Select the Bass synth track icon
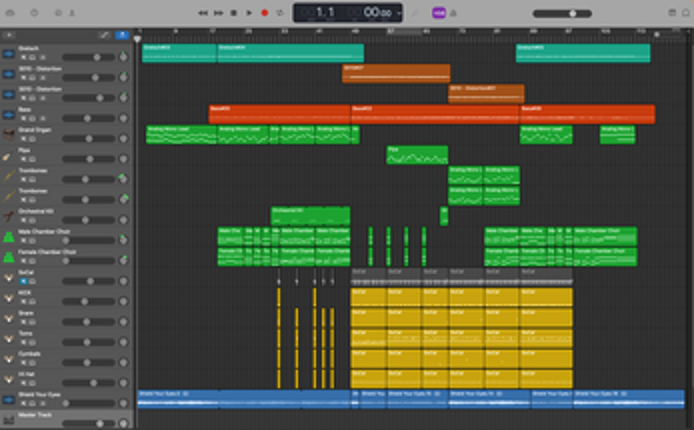This screenshot has height=430, width=694. (x=8, y=114)
